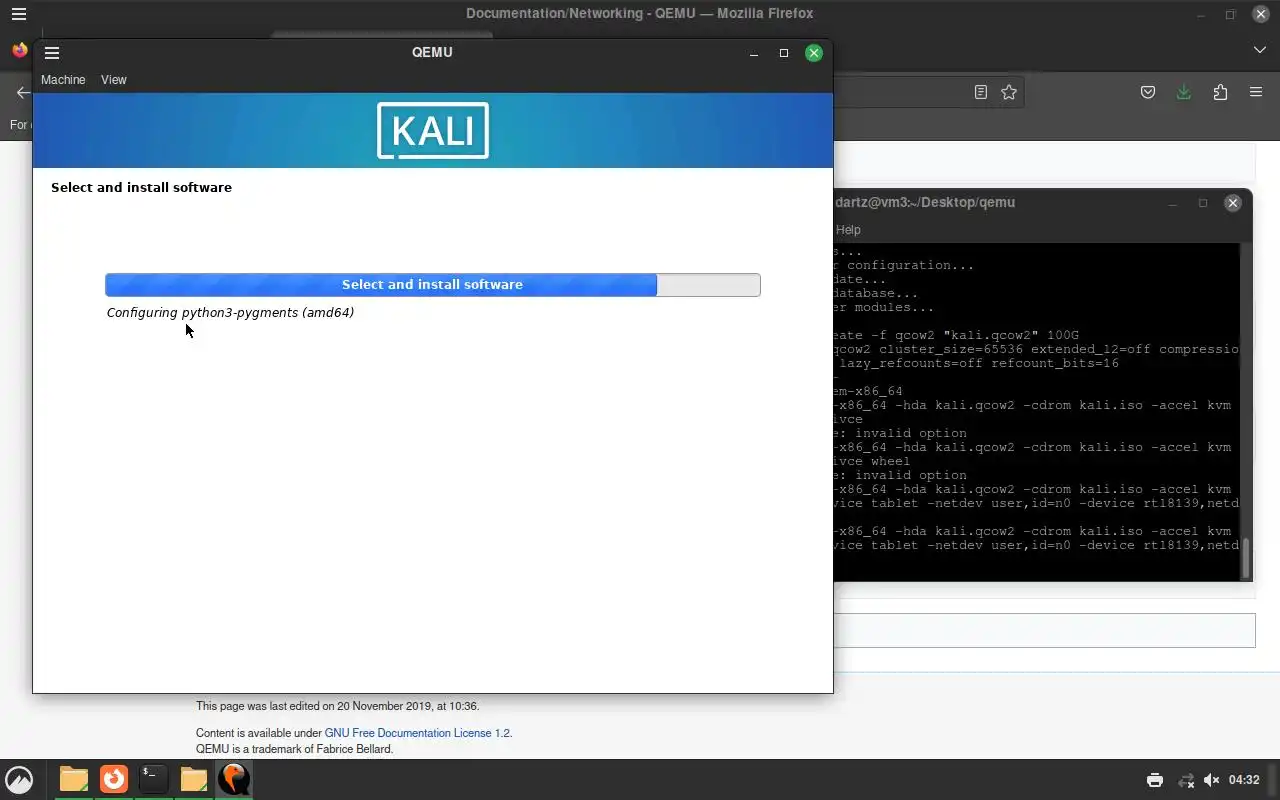Click 'QEMU is a trademark of Fabrice Bellard' text

295,749
